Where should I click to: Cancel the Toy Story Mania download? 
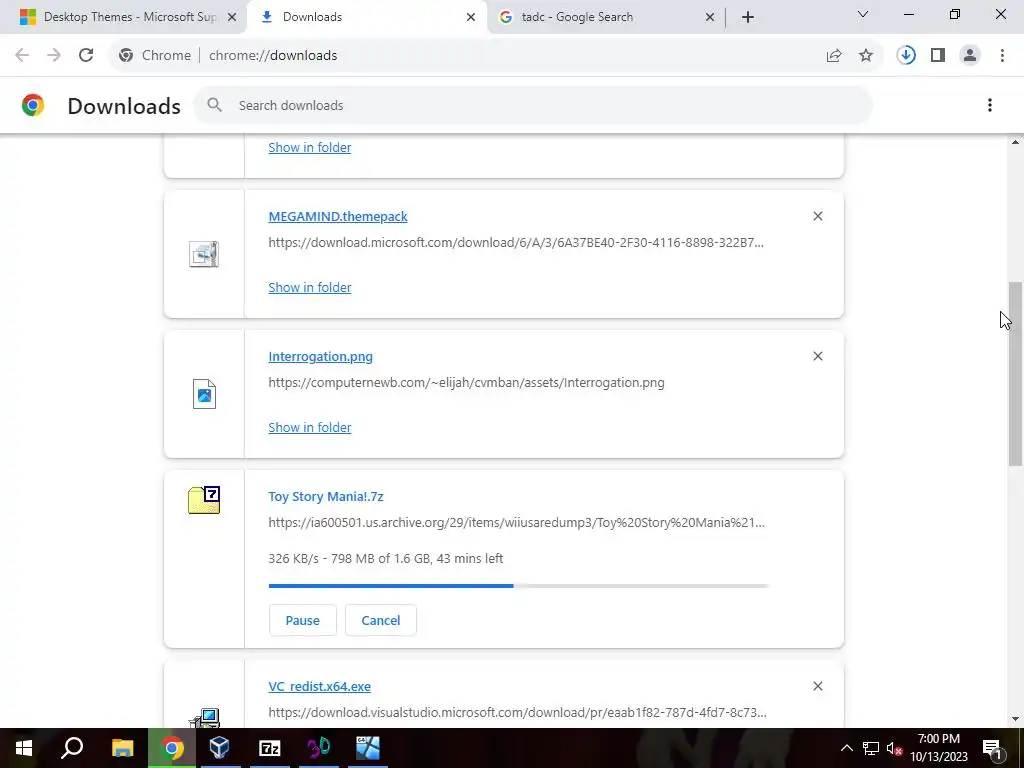click(381, 620)
